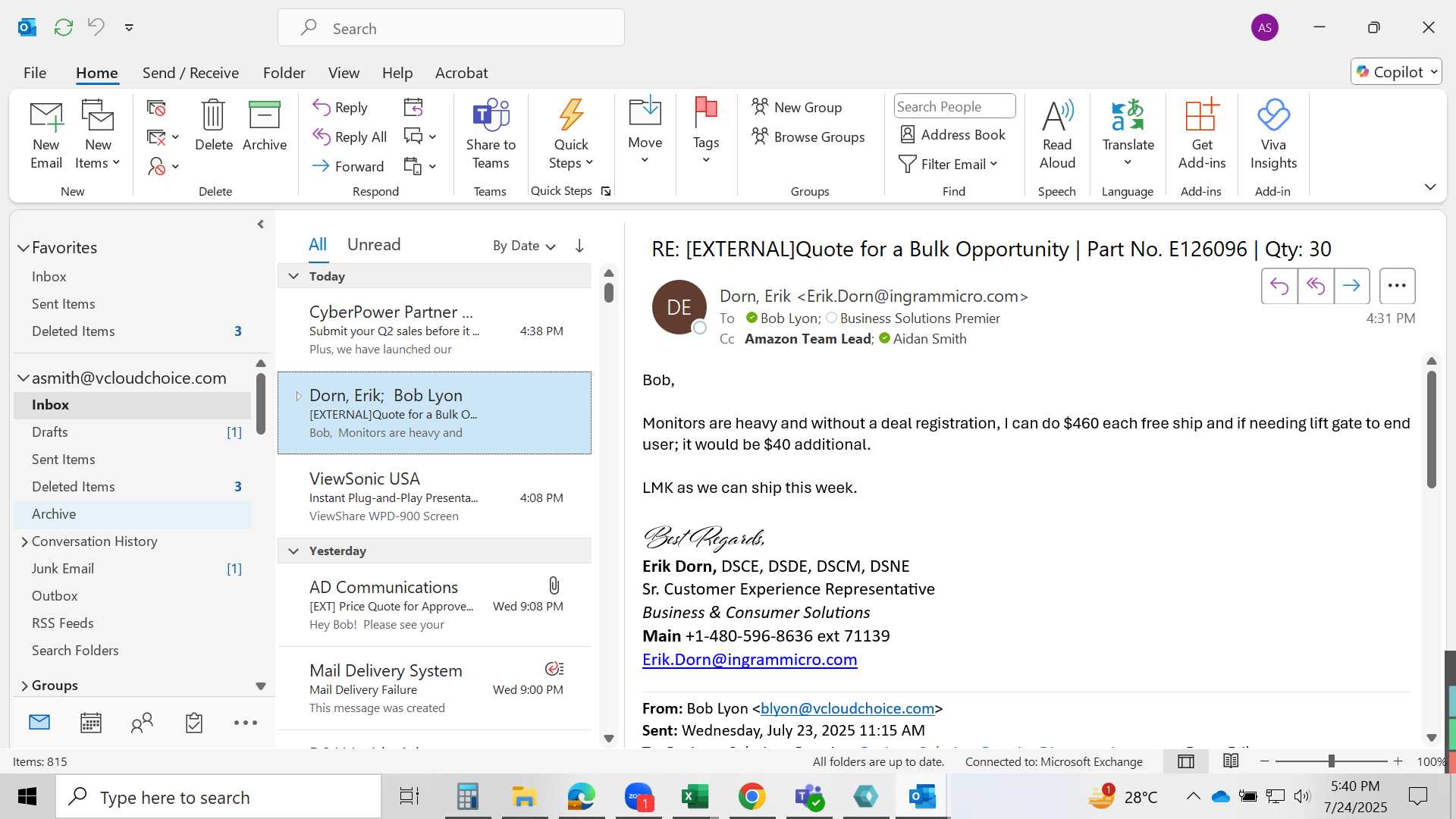This screenshot has height=819, width=1456.
Task: Click Reply All in the Respond group
Action: click(350, 137)
